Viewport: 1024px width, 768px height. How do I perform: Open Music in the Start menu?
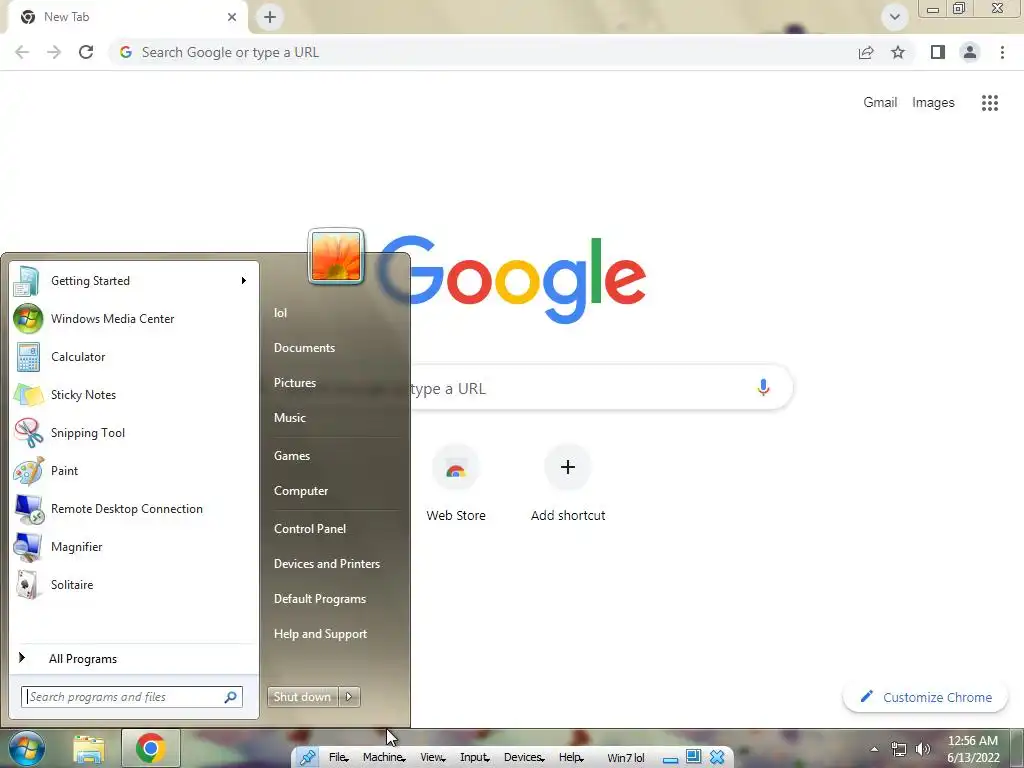(289, 418)
